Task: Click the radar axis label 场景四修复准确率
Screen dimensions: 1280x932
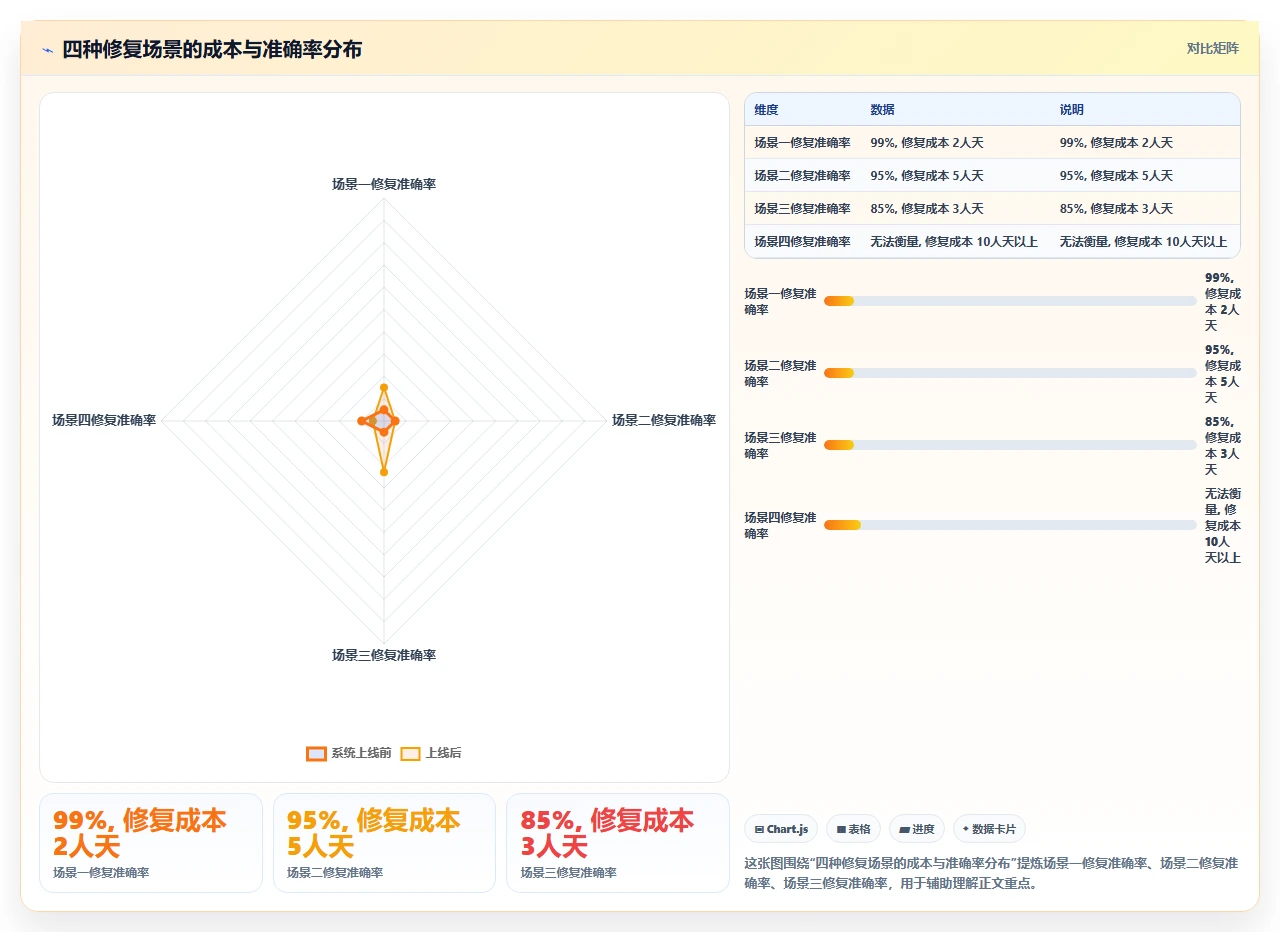Action: click(104, 420)
